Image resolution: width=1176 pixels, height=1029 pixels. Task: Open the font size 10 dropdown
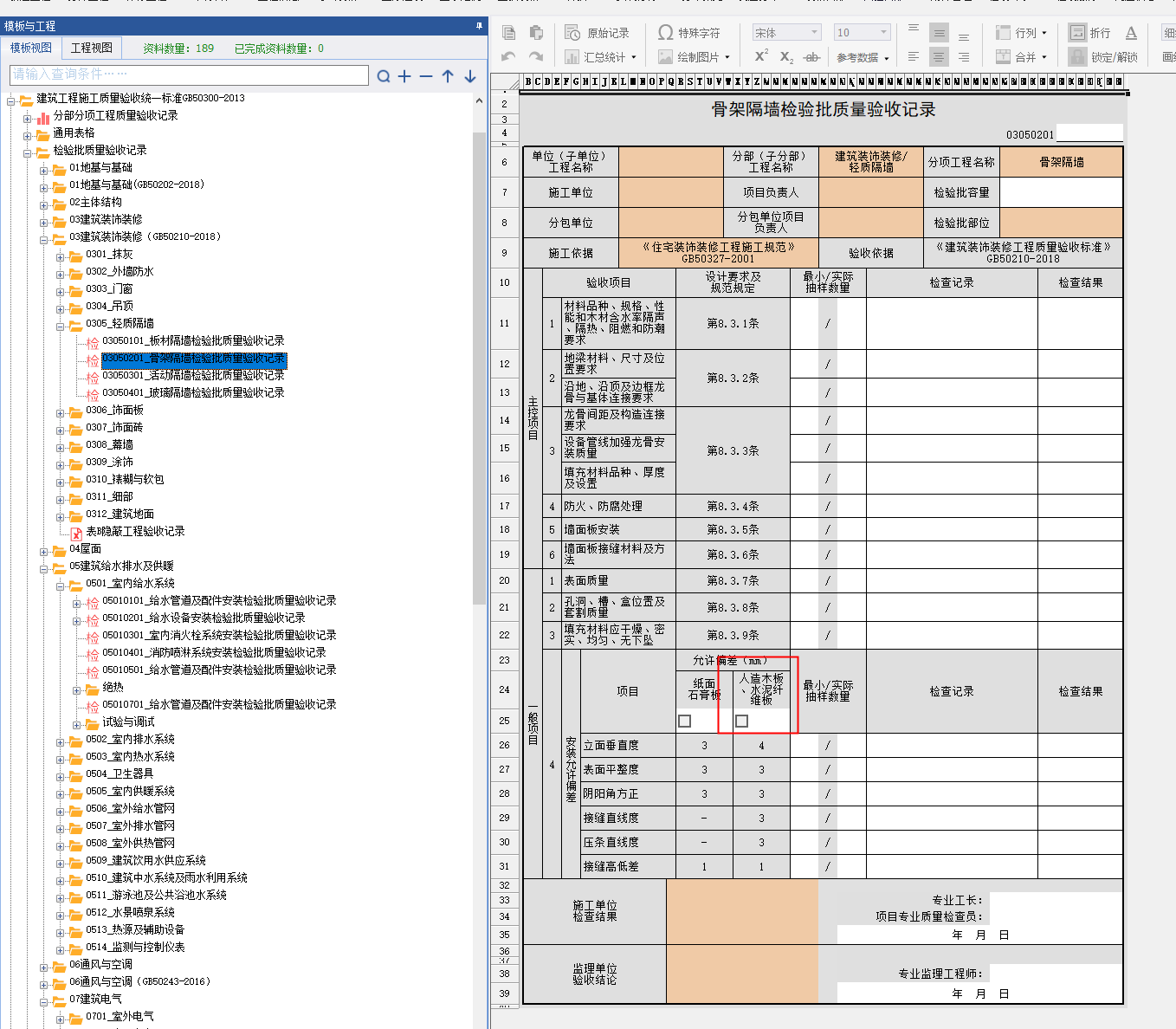point(862,33)
